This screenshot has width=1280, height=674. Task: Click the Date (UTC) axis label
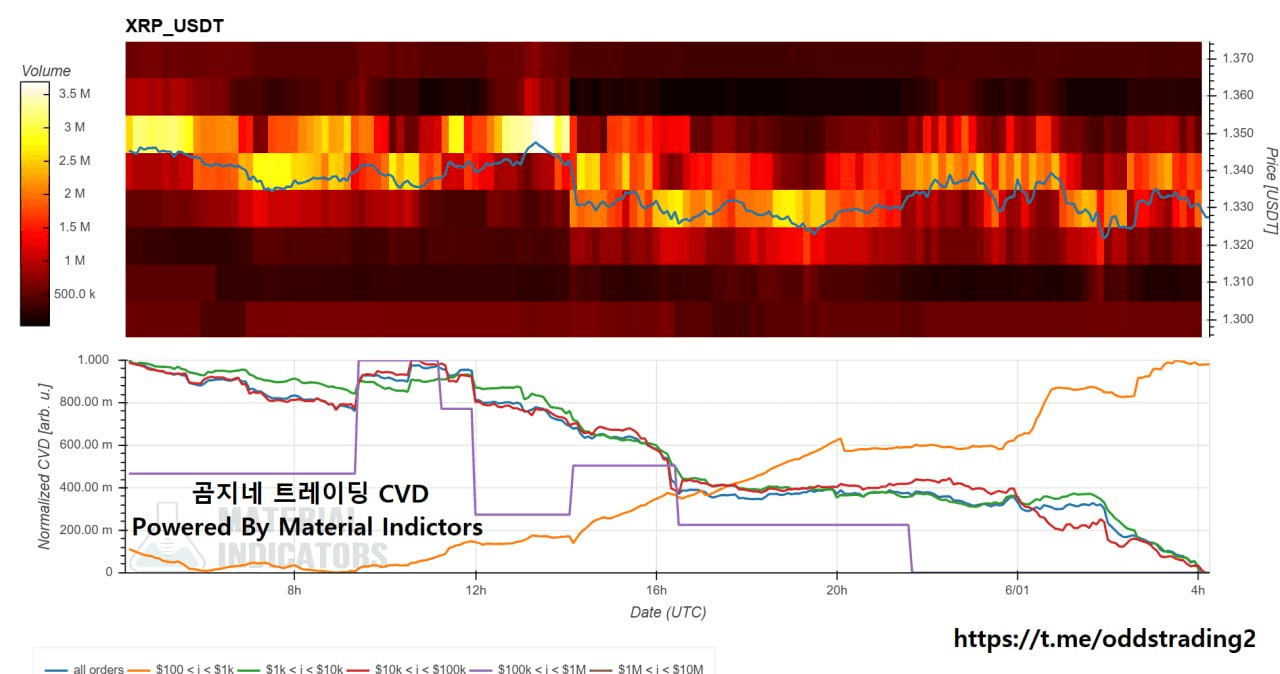point(668,612)
